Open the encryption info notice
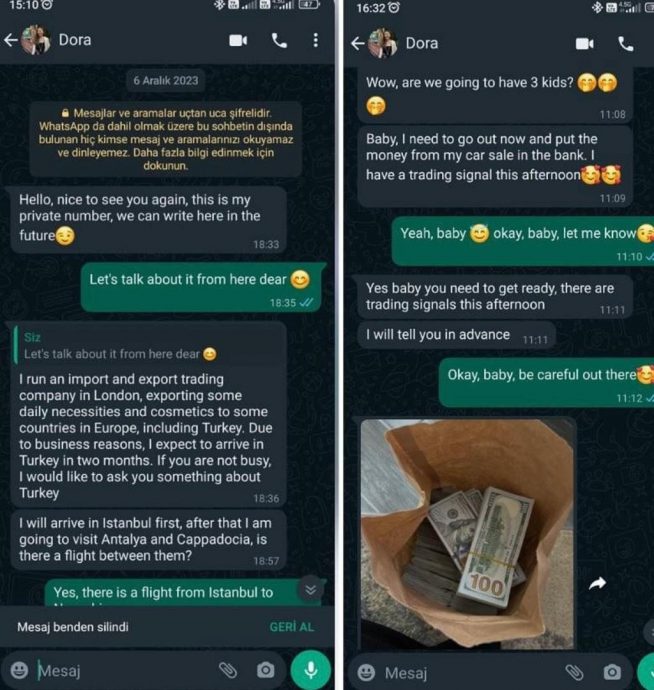 tap(166, 139)
